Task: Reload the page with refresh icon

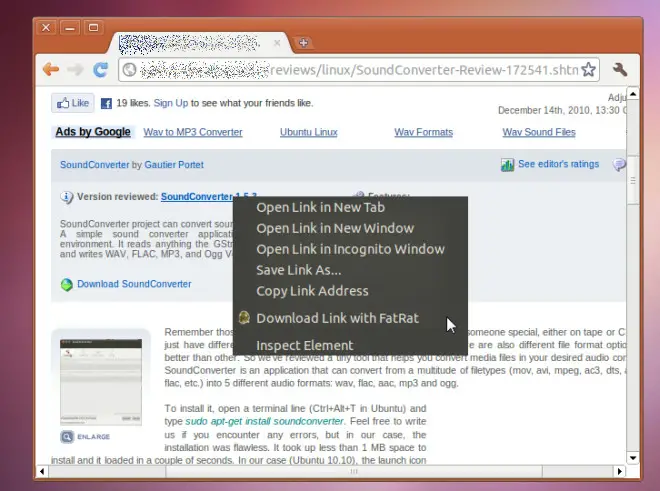Action: (x=101, y=69)
